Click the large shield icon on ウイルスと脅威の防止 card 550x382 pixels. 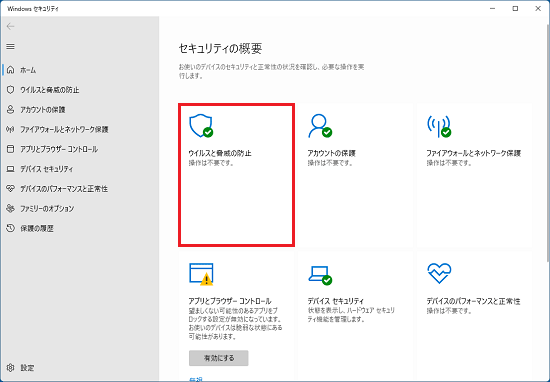[x=201, y=126]
